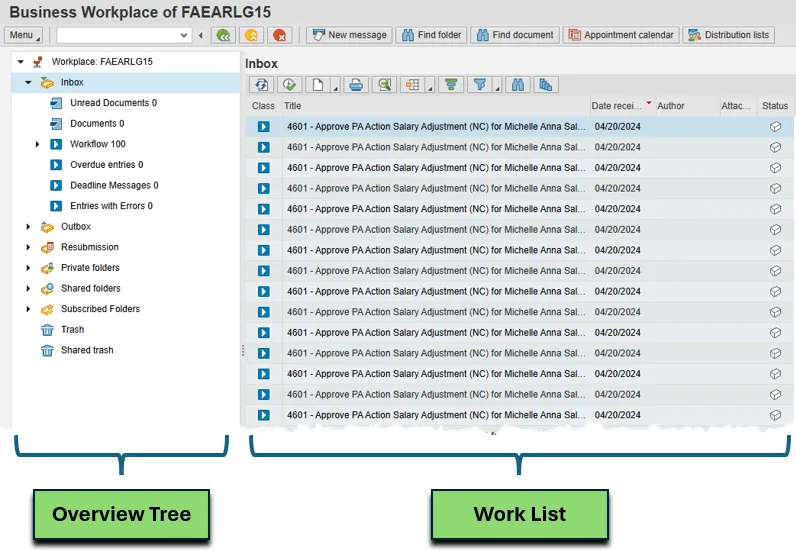Viewport: 796px width, 550px height.
Task: Open the dropdown arrow beside the Layout icon
Action: (430, 88)
